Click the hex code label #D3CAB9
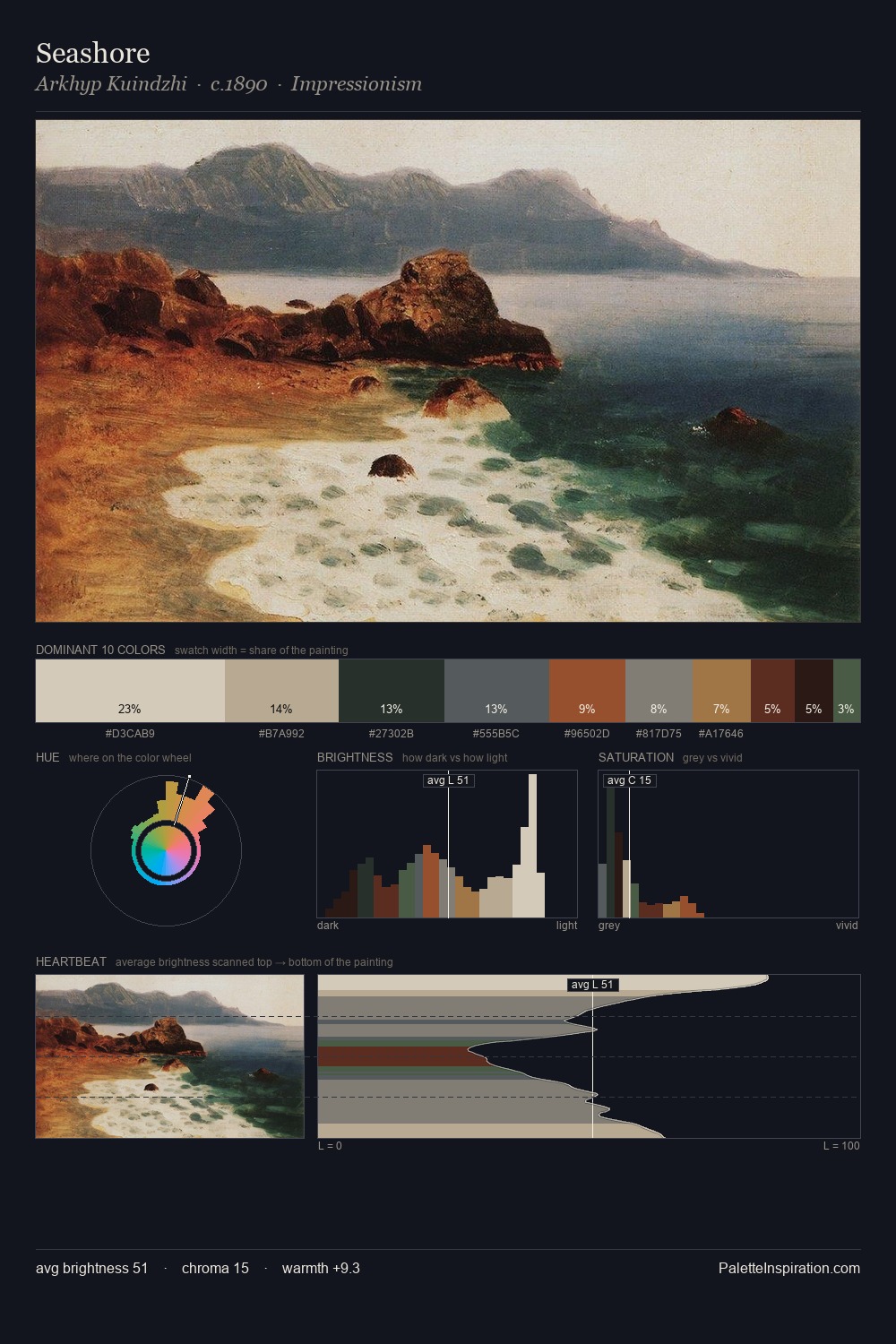This screenshot has height=1344, width=896. point(130,734)
